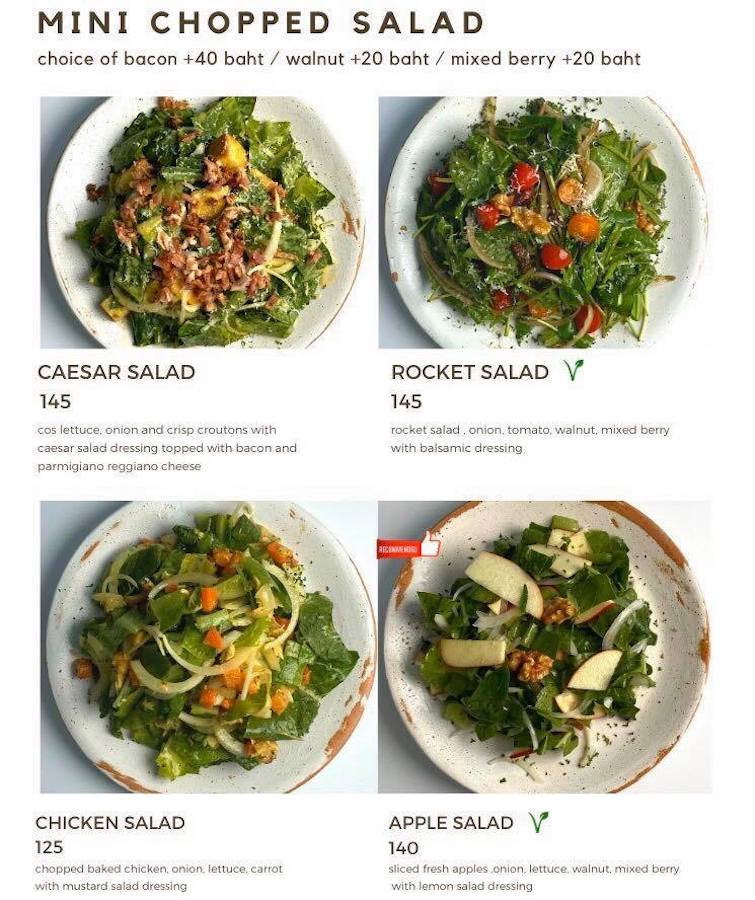755x900 pixels.
Task: Click the Caesar Salad price 145
Action: [x=55, y=401]
